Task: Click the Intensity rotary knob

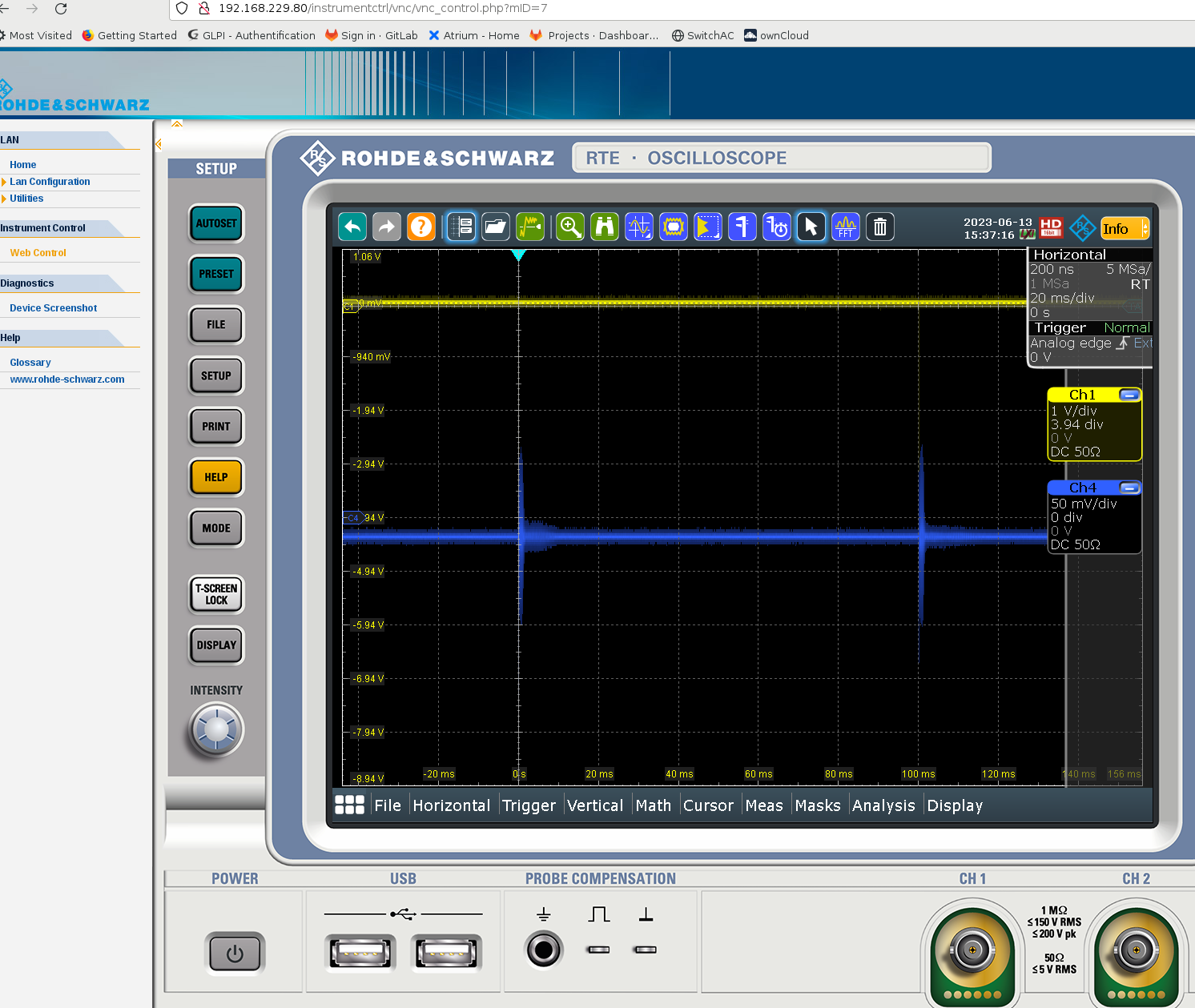Action: [216, 729]
